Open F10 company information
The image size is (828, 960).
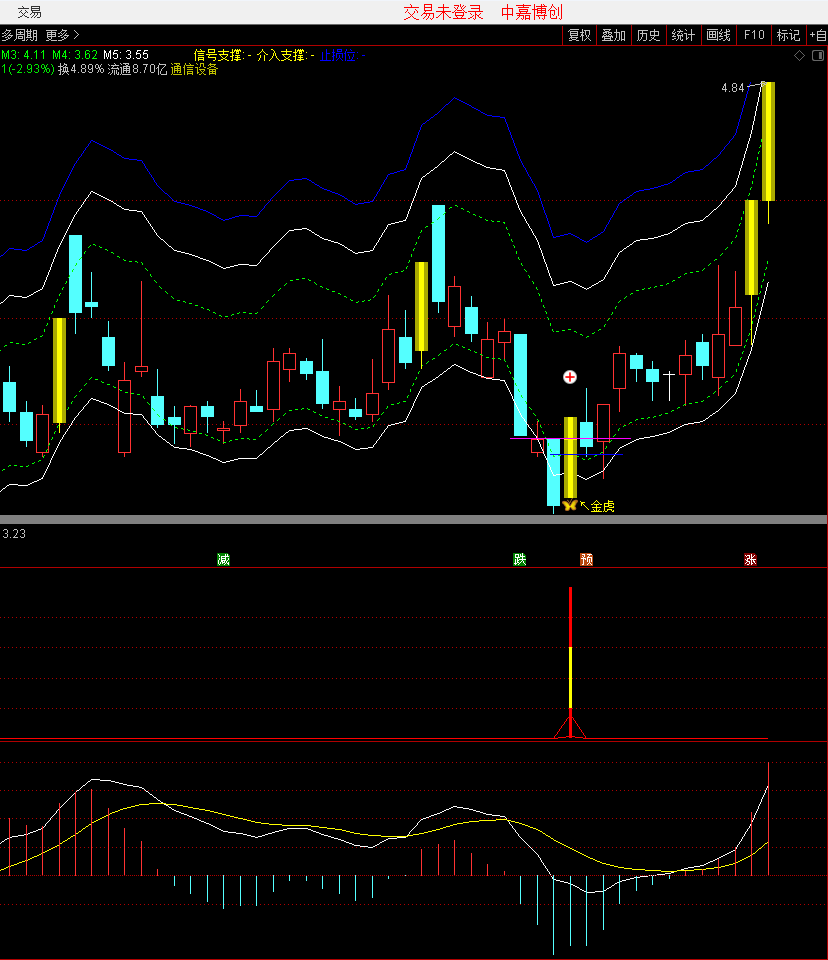(x=753, y=35)
